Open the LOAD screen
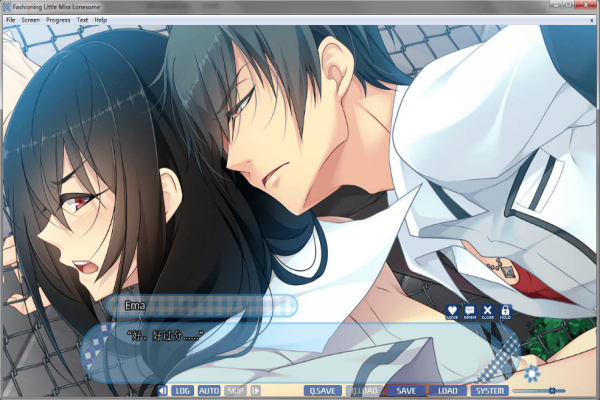Viewport: 600px width, 400px height. click(448, 390)
